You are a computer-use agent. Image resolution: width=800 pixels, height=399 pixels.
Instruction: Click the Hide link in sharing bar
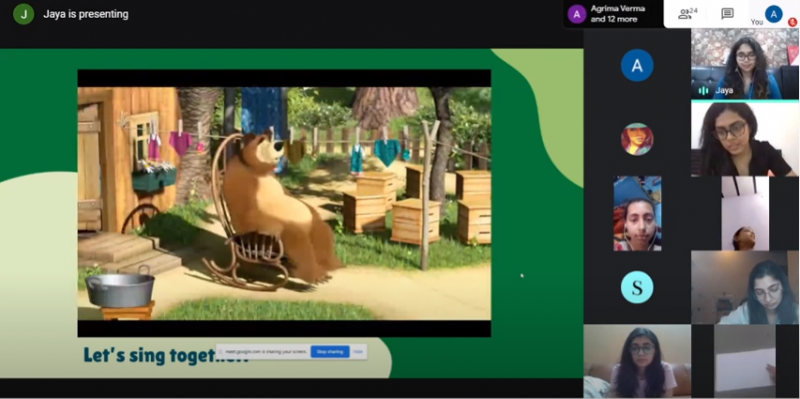pos(358,352)
